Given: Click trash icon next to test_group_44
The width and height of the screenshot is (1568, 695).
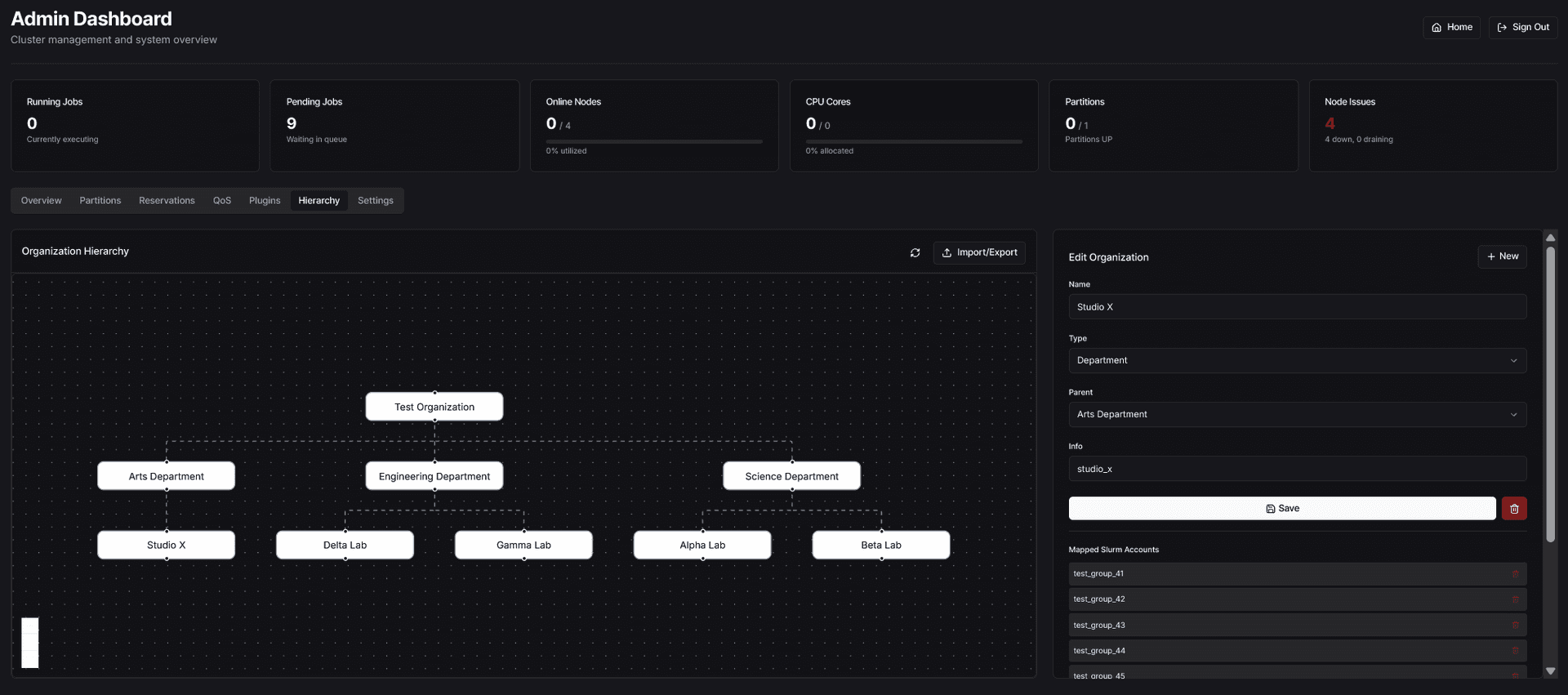Looking at the screenshot, I should [x=1515, y=651].
